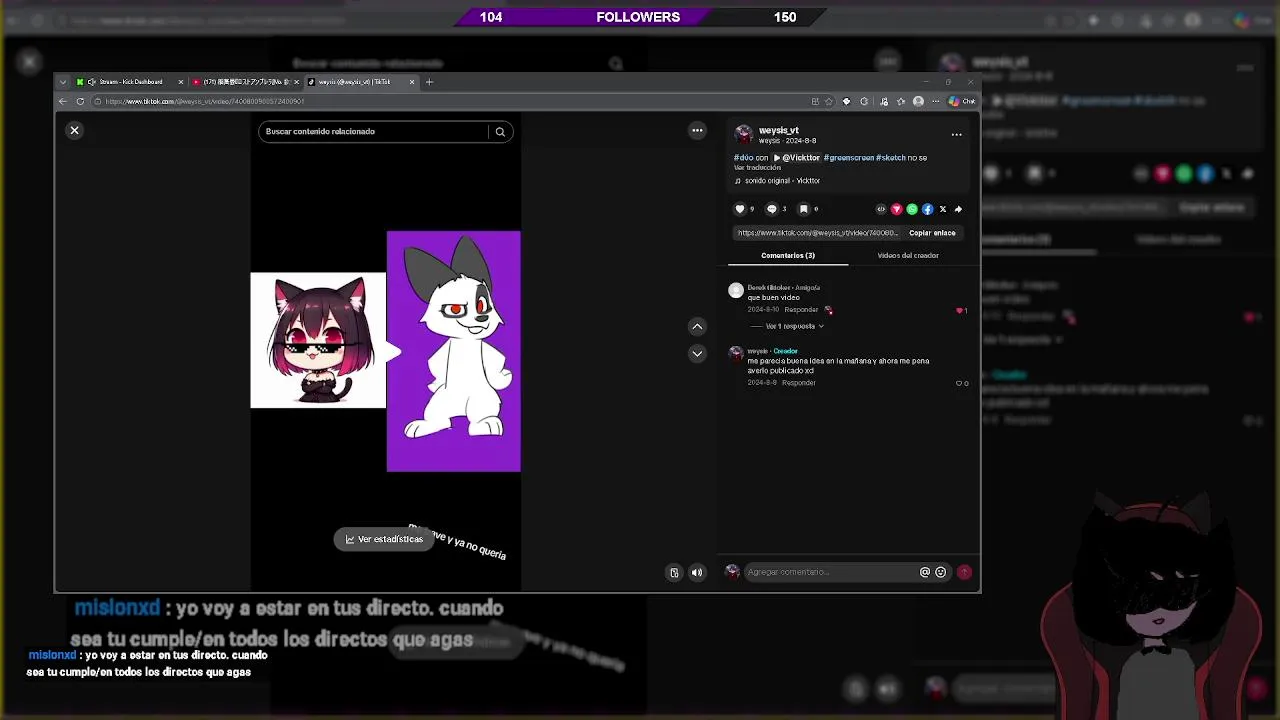Post comment with red send arrow
This screenshot has height=720, width=1280.
[964, 572]
